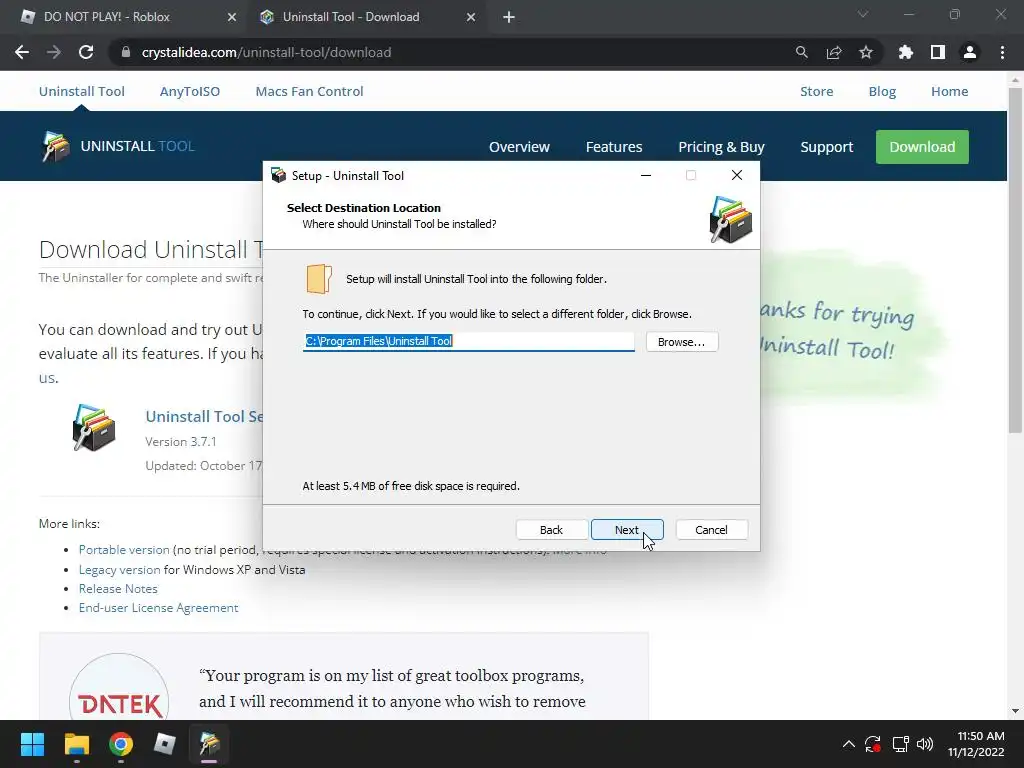This screenshot has width=1024, height=768.
Task: Open the Portable version link
Action: [124, 550]
